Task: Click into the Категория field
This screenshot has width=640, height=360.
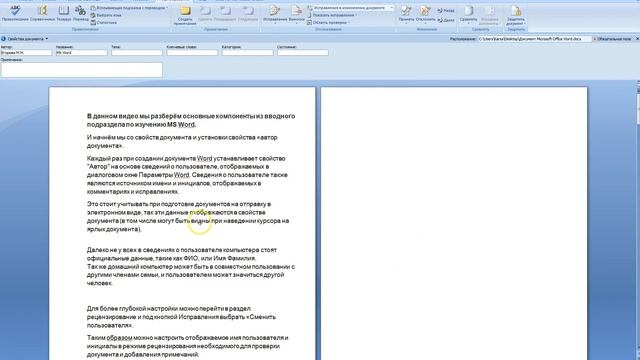Action: coord(247,53)
